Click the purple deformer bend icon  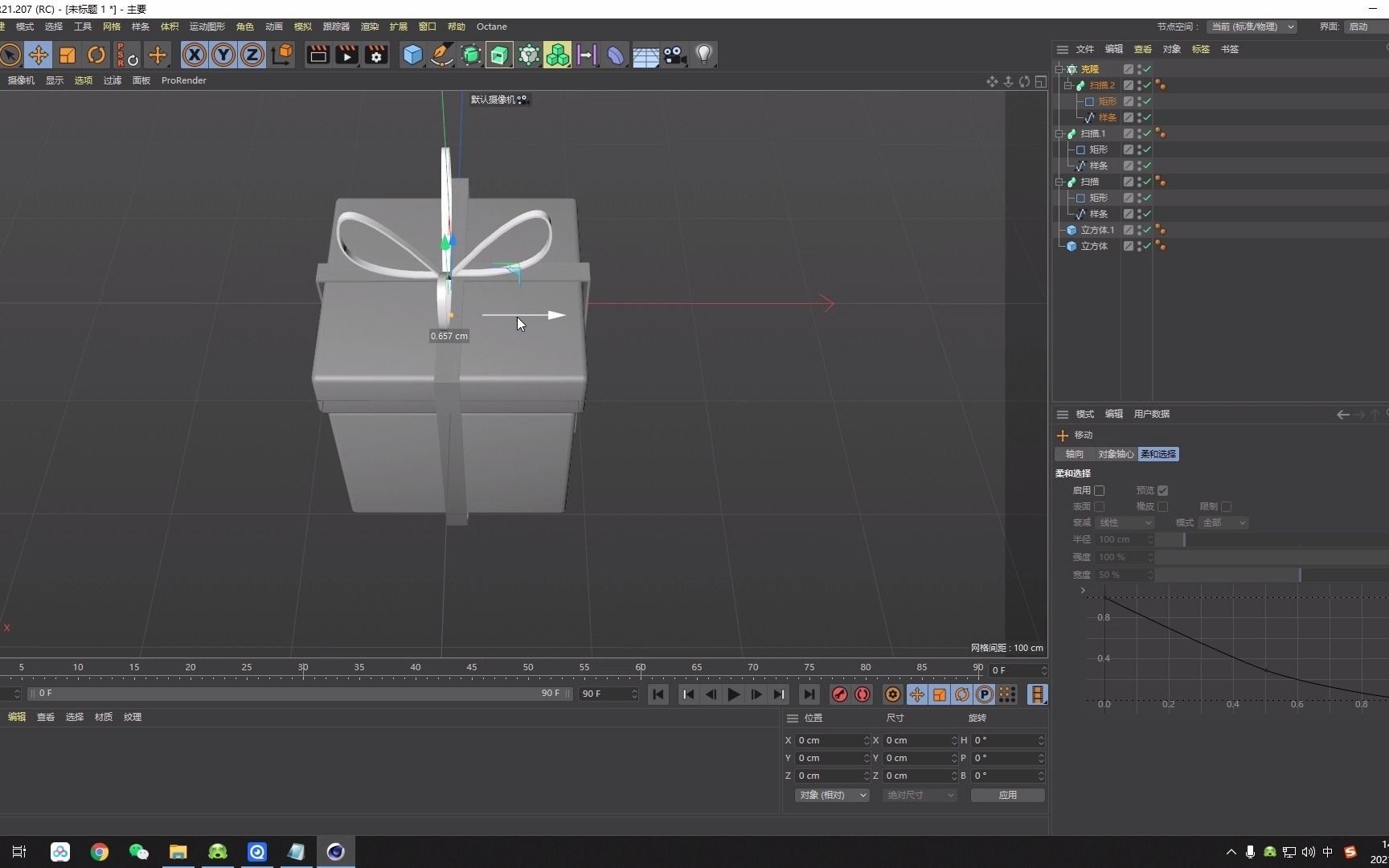coord(616,55)
